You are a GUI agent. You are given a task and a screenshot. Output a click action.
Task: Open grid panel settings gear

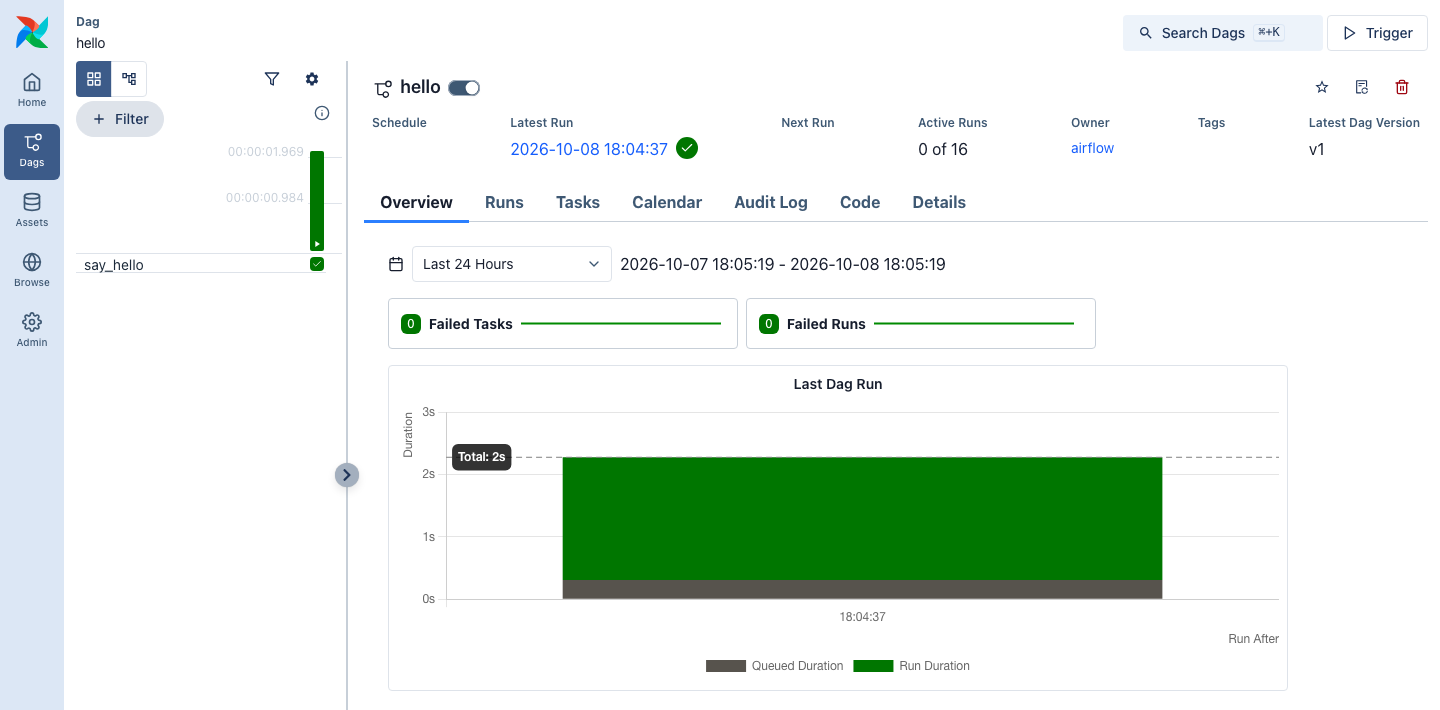tap(312, 79)
